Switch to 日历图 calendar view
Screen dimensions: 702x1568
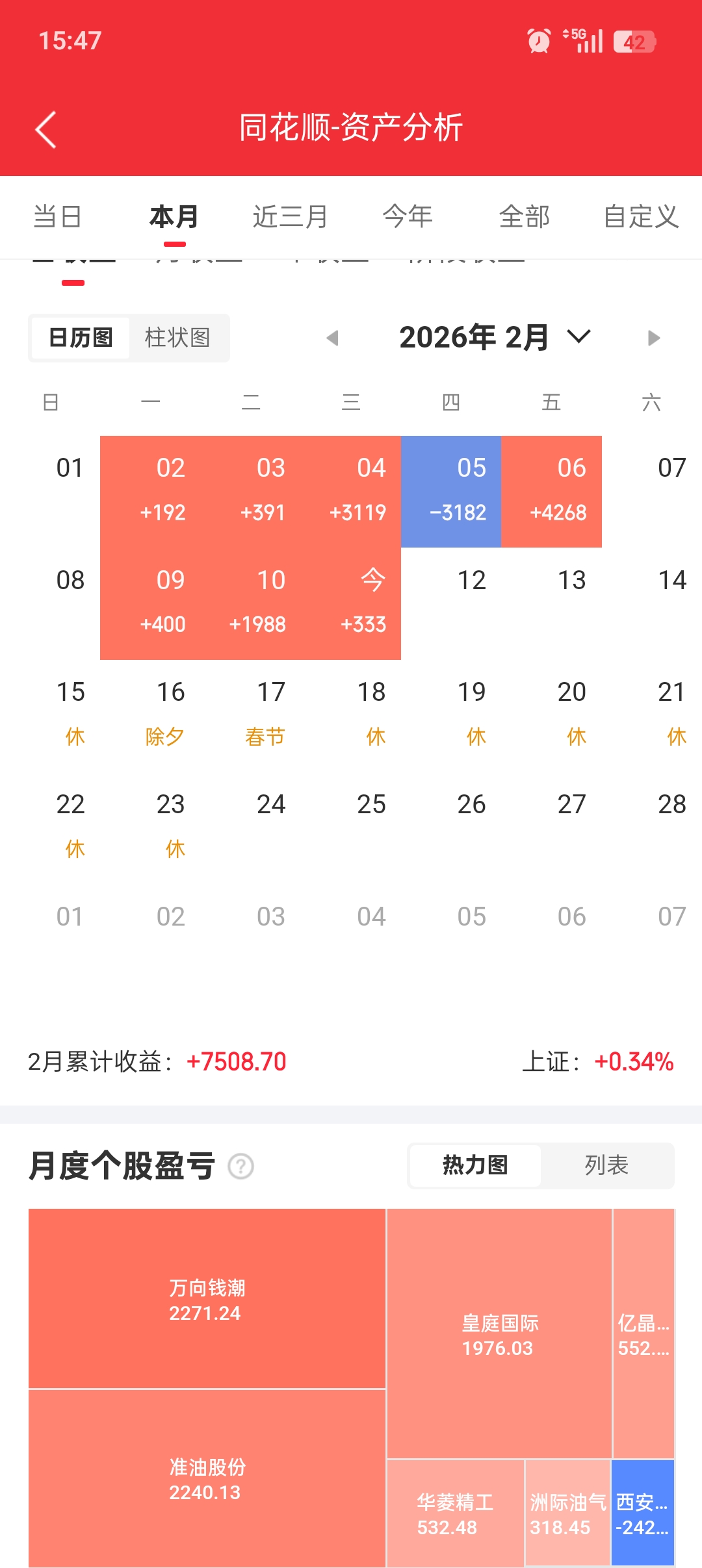pos(81,338)
